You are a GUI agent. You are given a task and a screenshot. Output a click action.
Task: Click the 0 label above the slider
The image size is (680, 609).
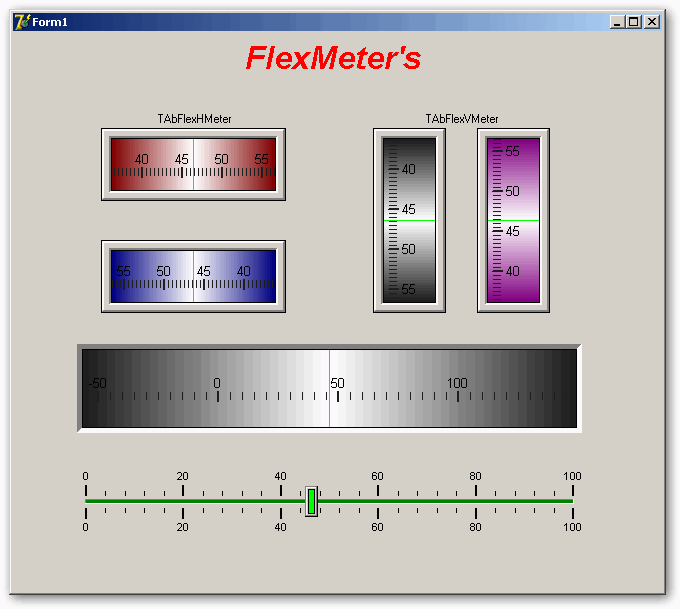coord(85,476)
